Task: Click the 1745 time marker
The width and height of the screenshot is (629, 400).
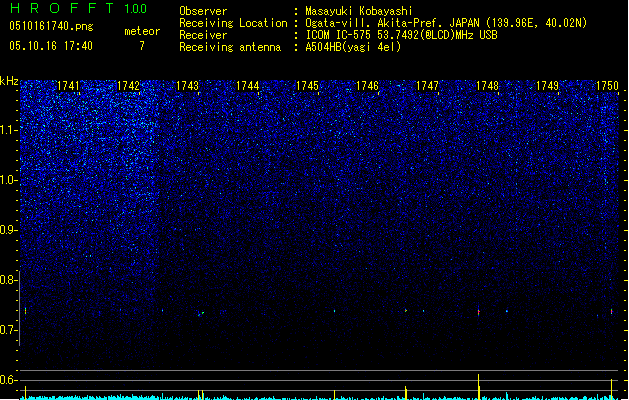Action: click(x=307, y=86)
